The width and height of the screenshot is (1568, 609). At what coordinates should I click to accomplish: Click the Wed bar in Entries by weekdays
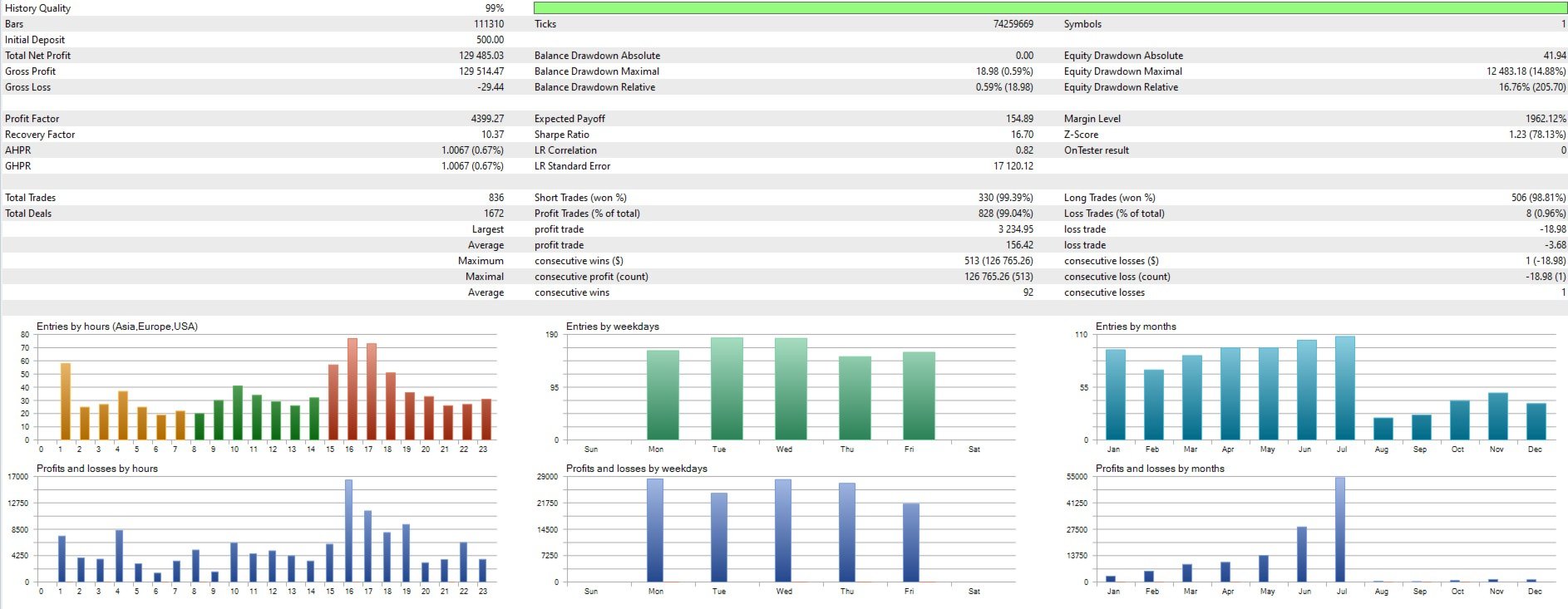point(791,389)
